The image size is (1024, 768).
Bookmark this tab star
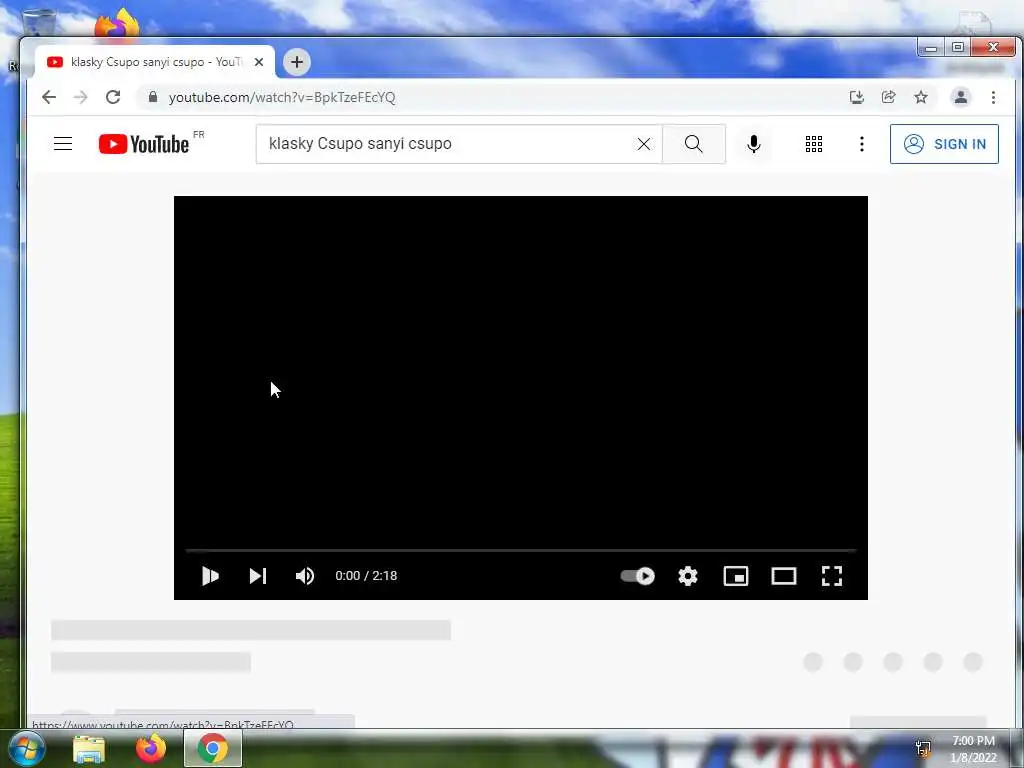921,97
